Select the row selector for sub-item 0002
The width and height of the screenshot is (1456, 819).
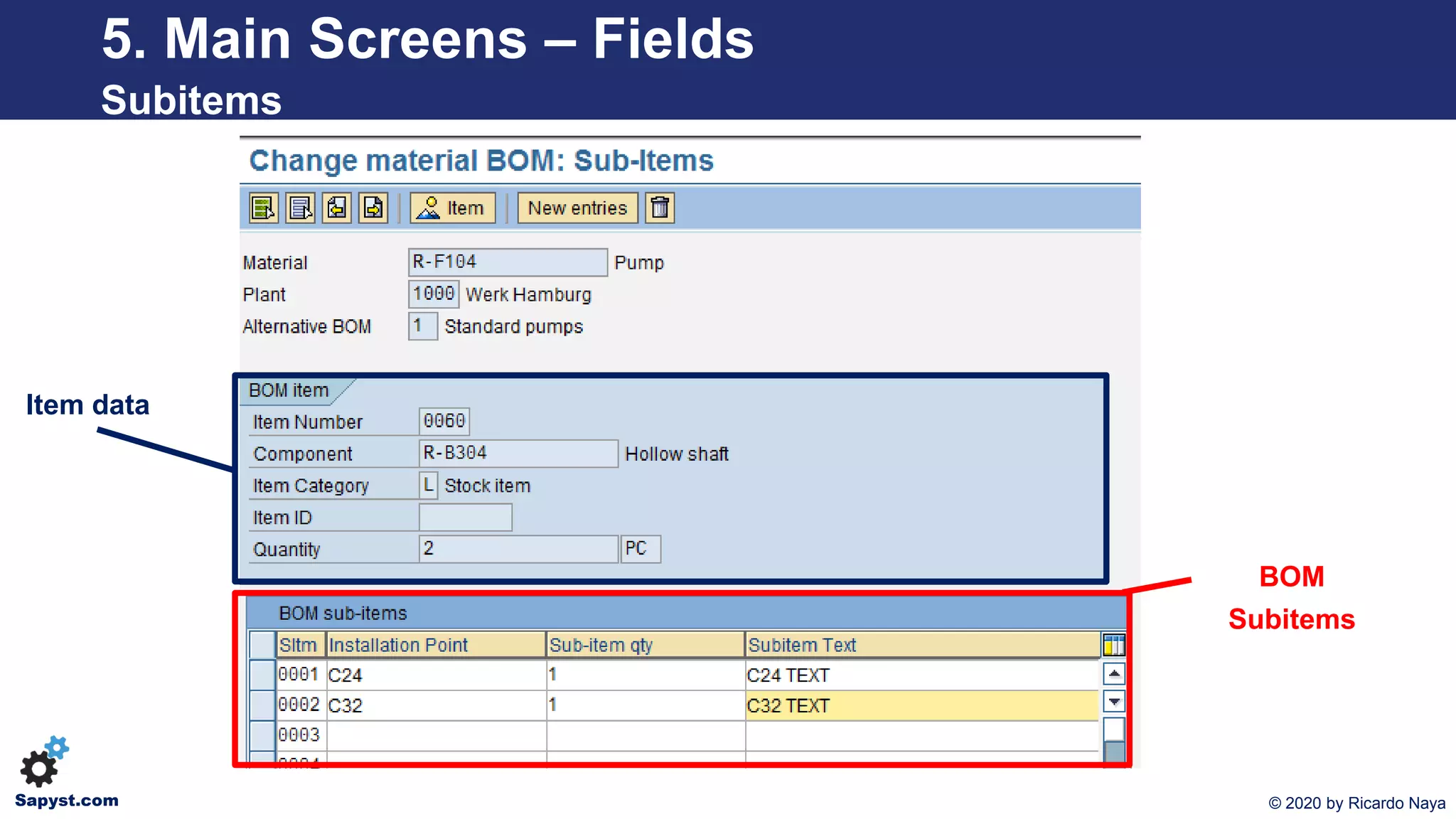click(x=262, y=705)
